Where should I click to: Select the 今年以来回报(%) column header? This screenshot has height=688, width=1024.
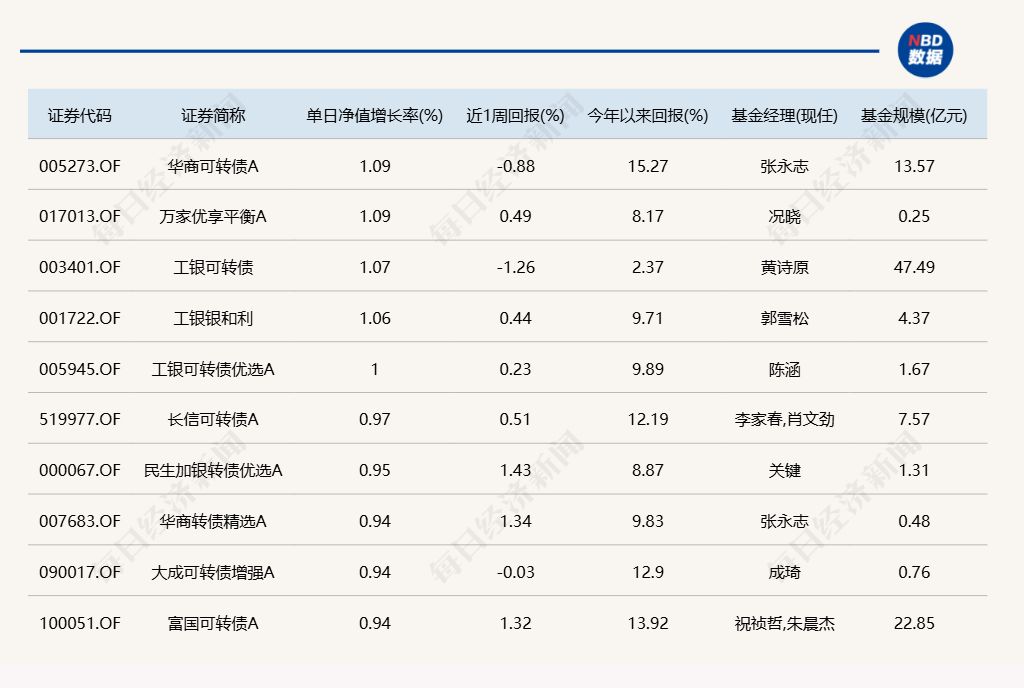pyautogui.click(x=647, y=115)
